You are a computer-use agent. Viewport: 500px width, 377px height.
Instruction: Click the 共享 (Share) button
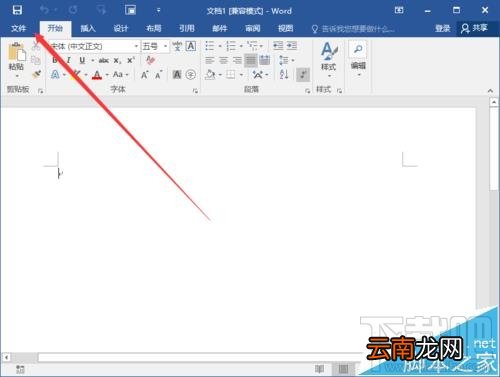point(474,28)
